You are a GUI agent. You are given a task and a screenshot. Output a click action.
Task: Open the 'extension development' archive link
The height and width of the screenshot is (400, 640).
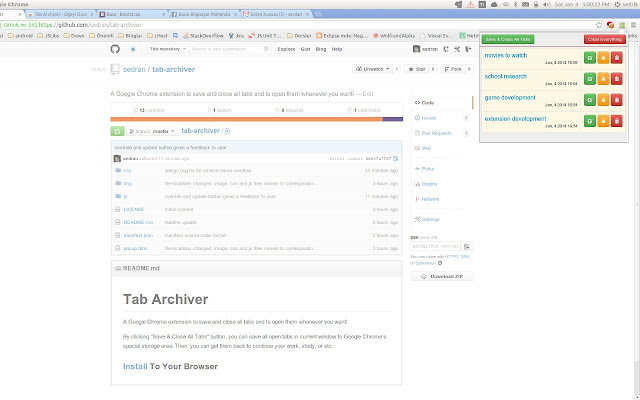click(515, 119)
